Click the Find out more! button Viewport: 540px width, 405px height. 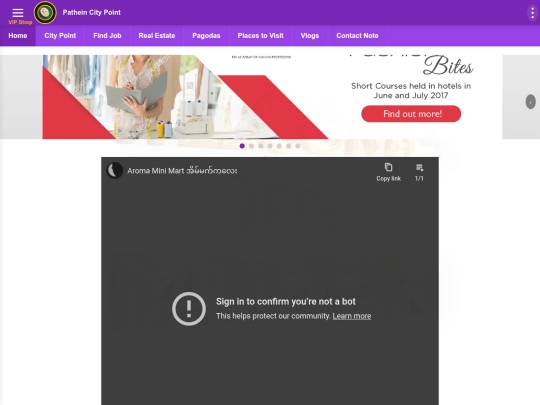coord(411,114)
